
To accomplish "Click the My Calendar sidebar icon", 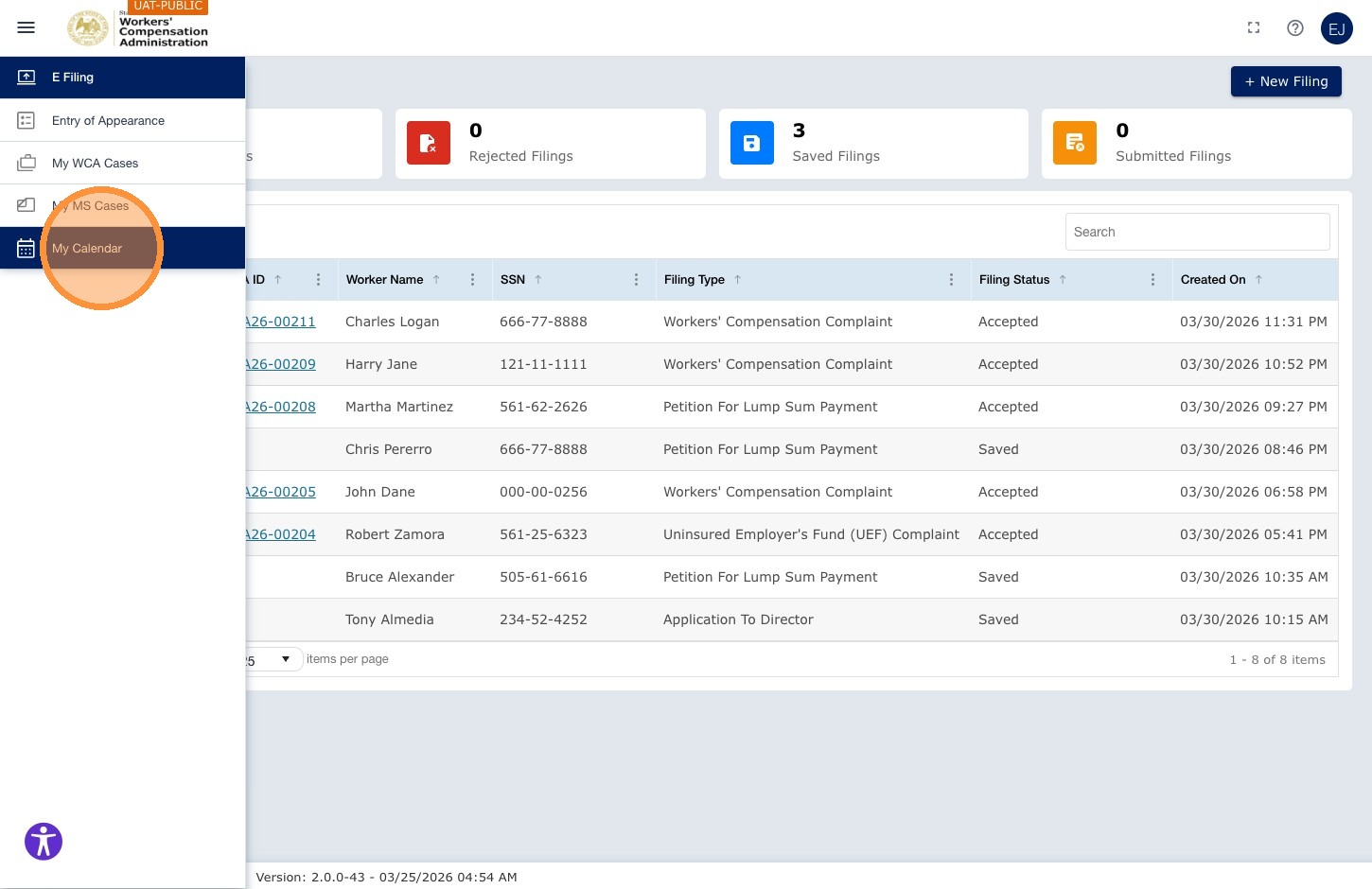I will (26, 248).
